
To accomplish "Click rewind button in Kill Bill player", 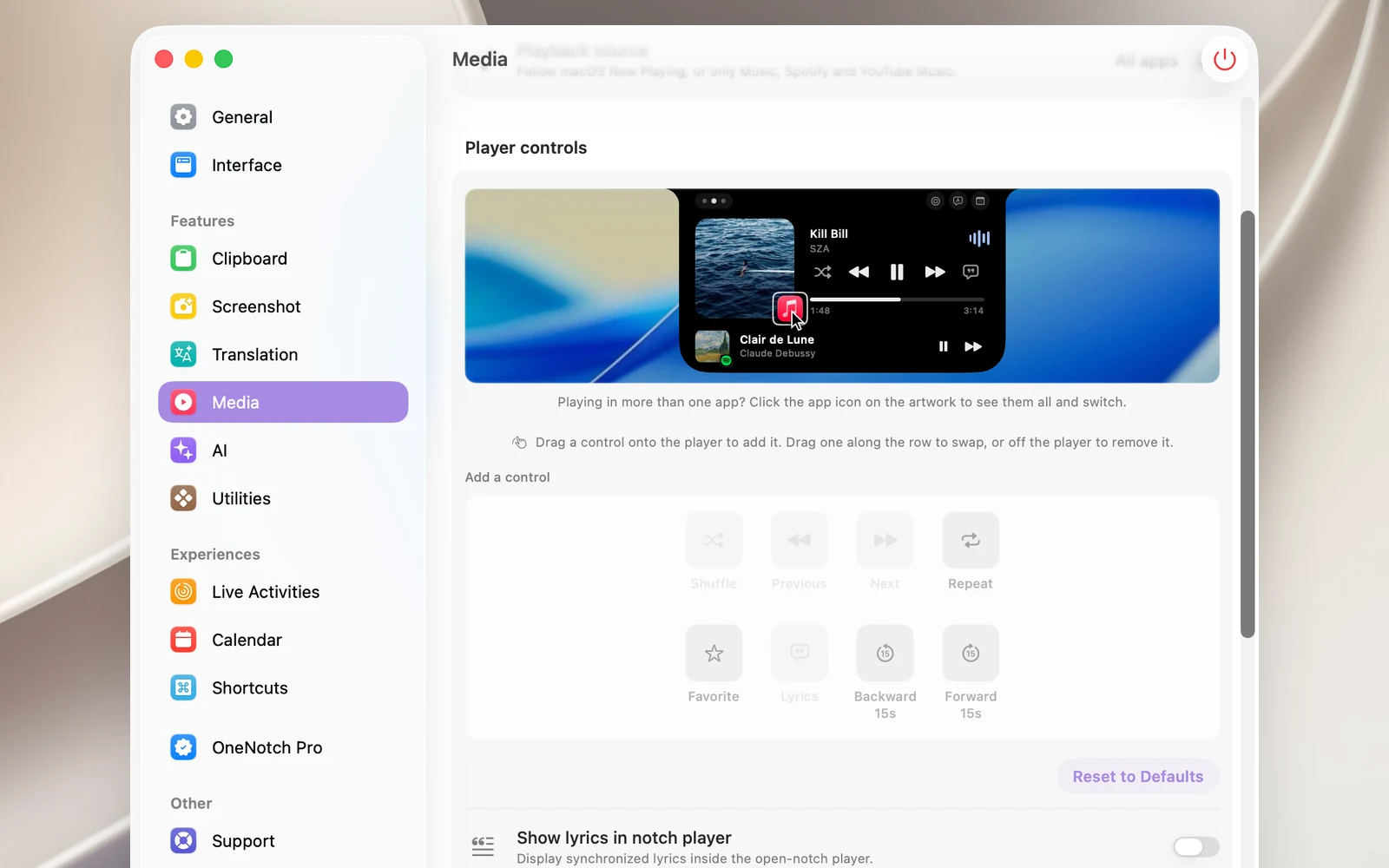I will (859, 272).
